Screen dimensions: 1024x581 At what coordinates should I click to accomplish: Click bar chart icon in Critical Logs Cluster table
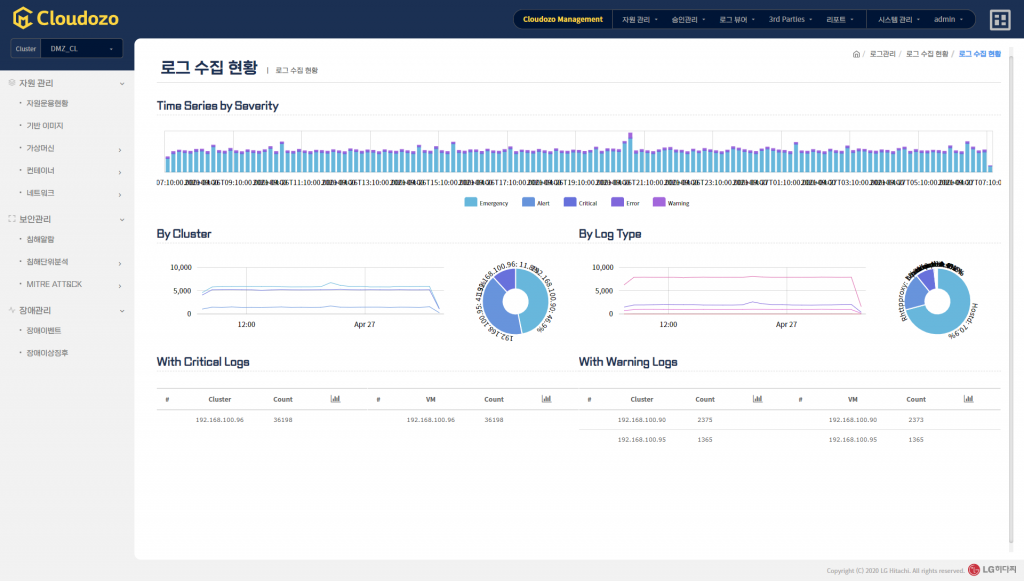pyautogui.click(x=336, y=399)
